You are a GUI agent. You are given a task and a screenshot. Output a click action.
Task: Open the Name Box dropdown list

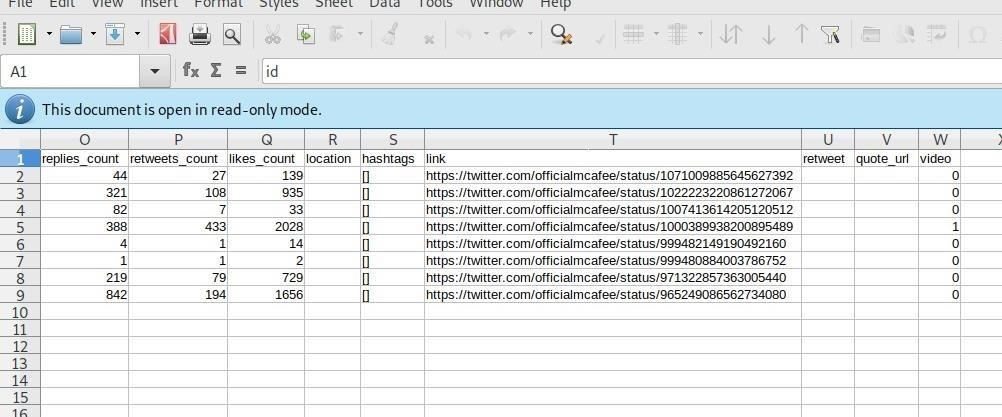coord(155,71)
